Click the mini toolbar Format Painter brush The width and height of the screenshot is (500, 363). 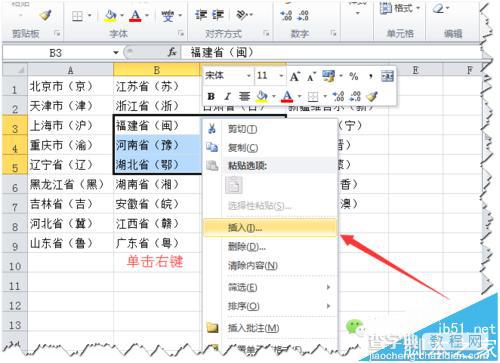coord(372,96)
